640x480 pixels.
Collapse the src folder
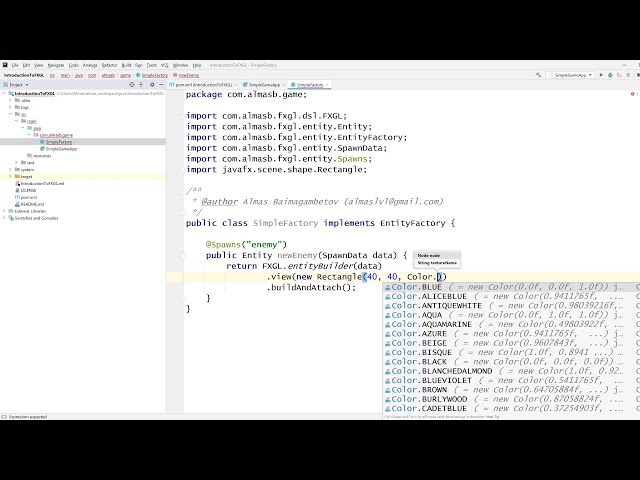[10, 114]
